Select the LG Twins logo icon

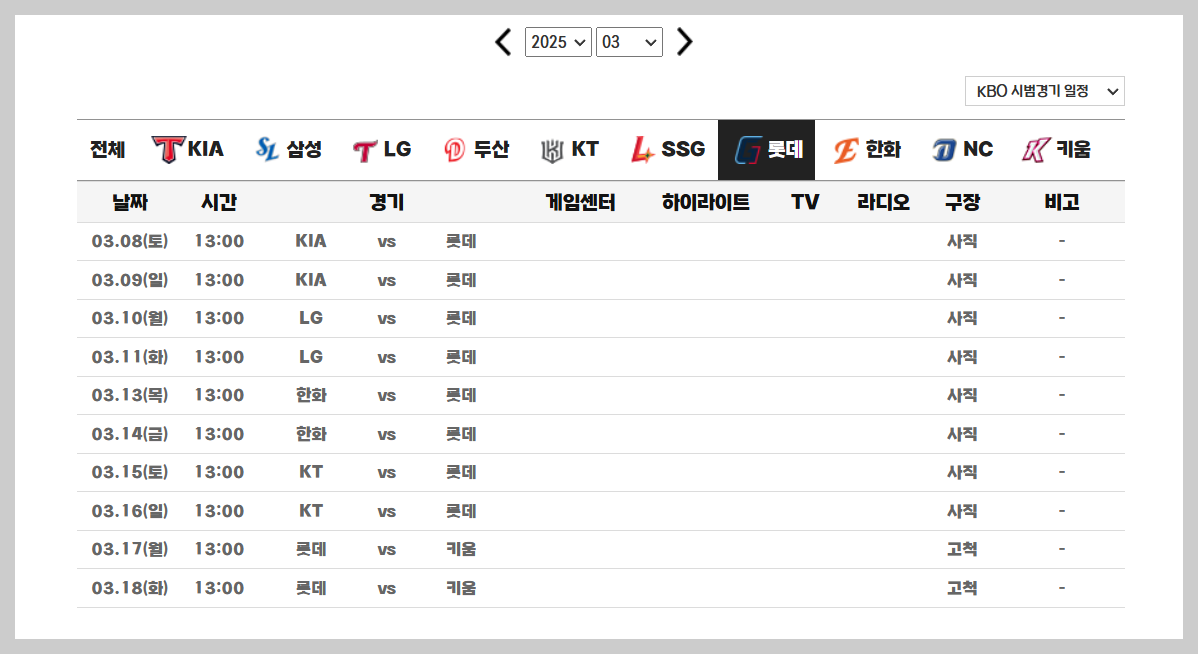pos(363,148)
